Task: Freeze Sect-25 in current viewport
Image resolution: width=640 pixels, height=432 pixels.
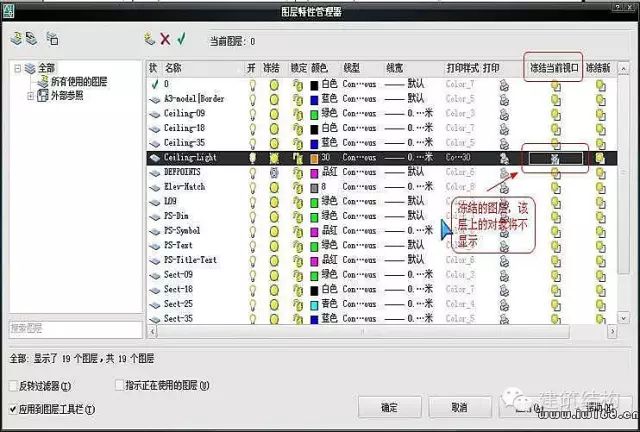Action: pos(556,305)
